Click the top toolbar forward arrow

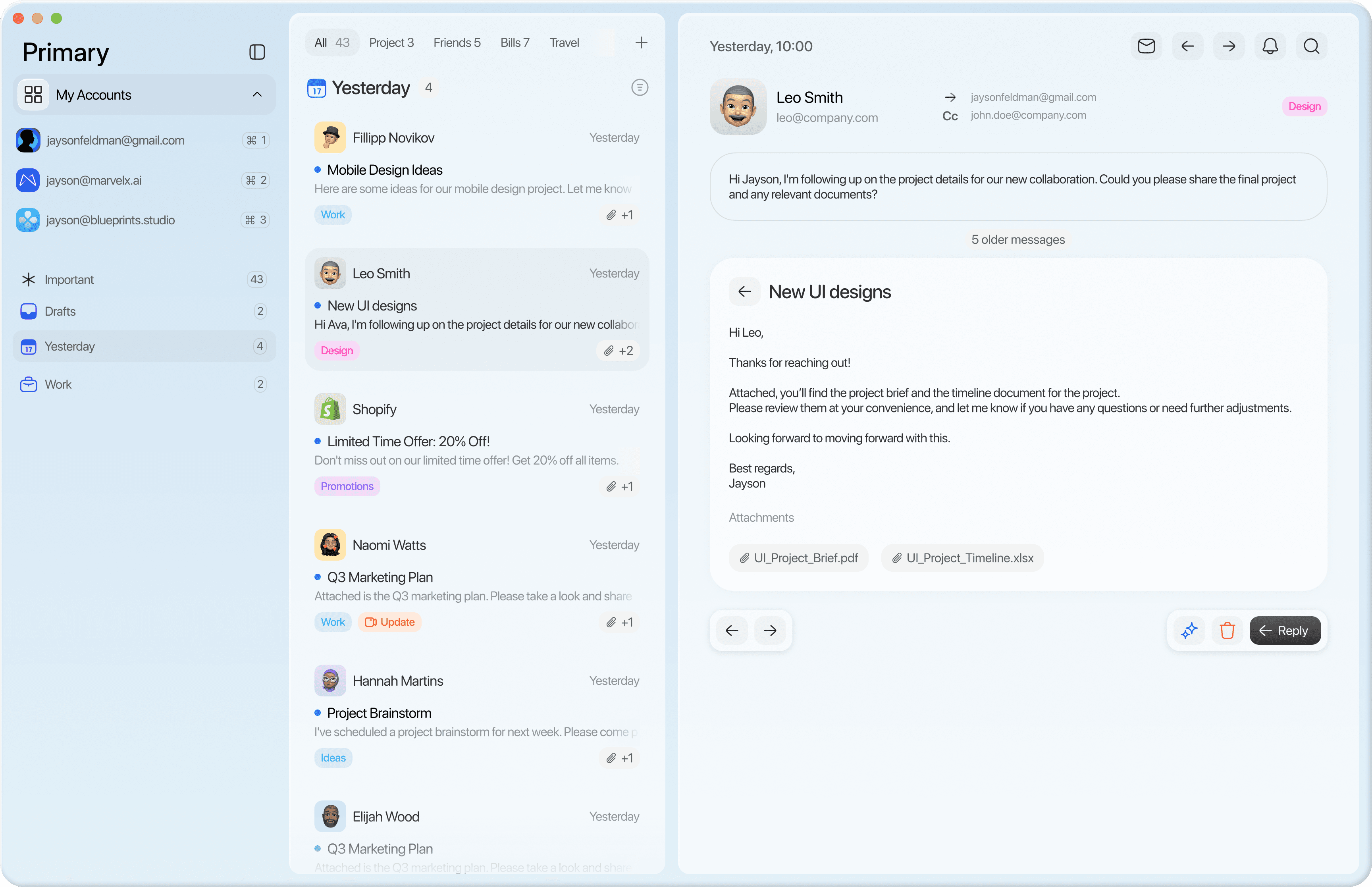[1228, 46]
